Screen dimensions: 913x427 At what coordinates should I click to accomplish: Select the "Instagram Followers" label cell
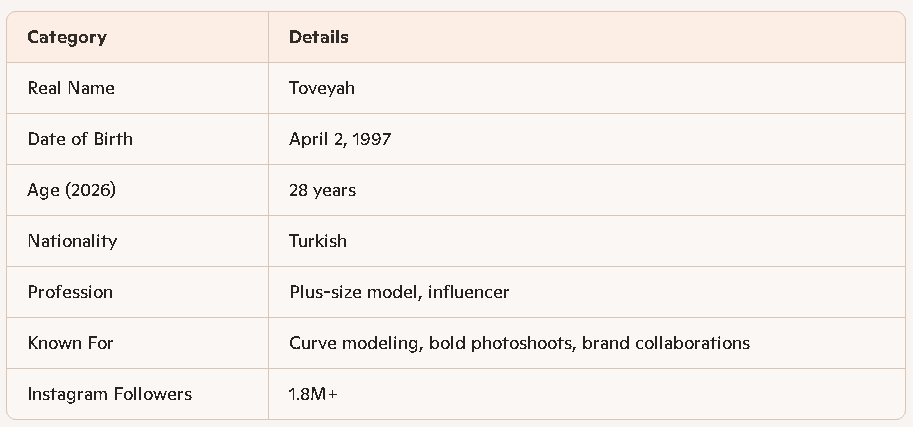(x=110, y=394)
